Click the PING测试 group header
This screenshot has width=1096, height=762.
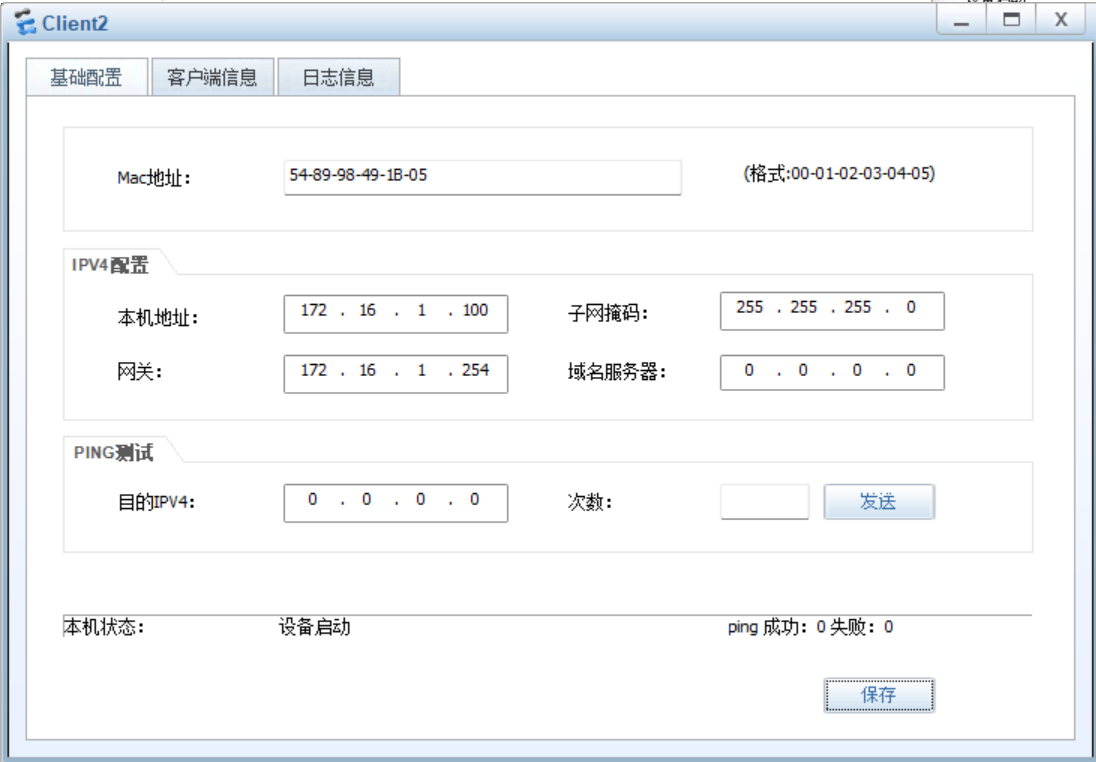(113, 453)
